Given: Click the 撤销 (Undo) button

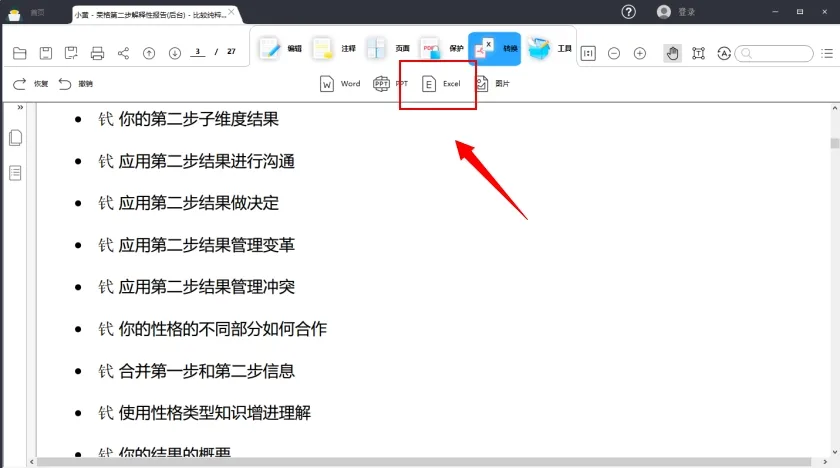Looking at the screenshot, I should coord(76,84).
